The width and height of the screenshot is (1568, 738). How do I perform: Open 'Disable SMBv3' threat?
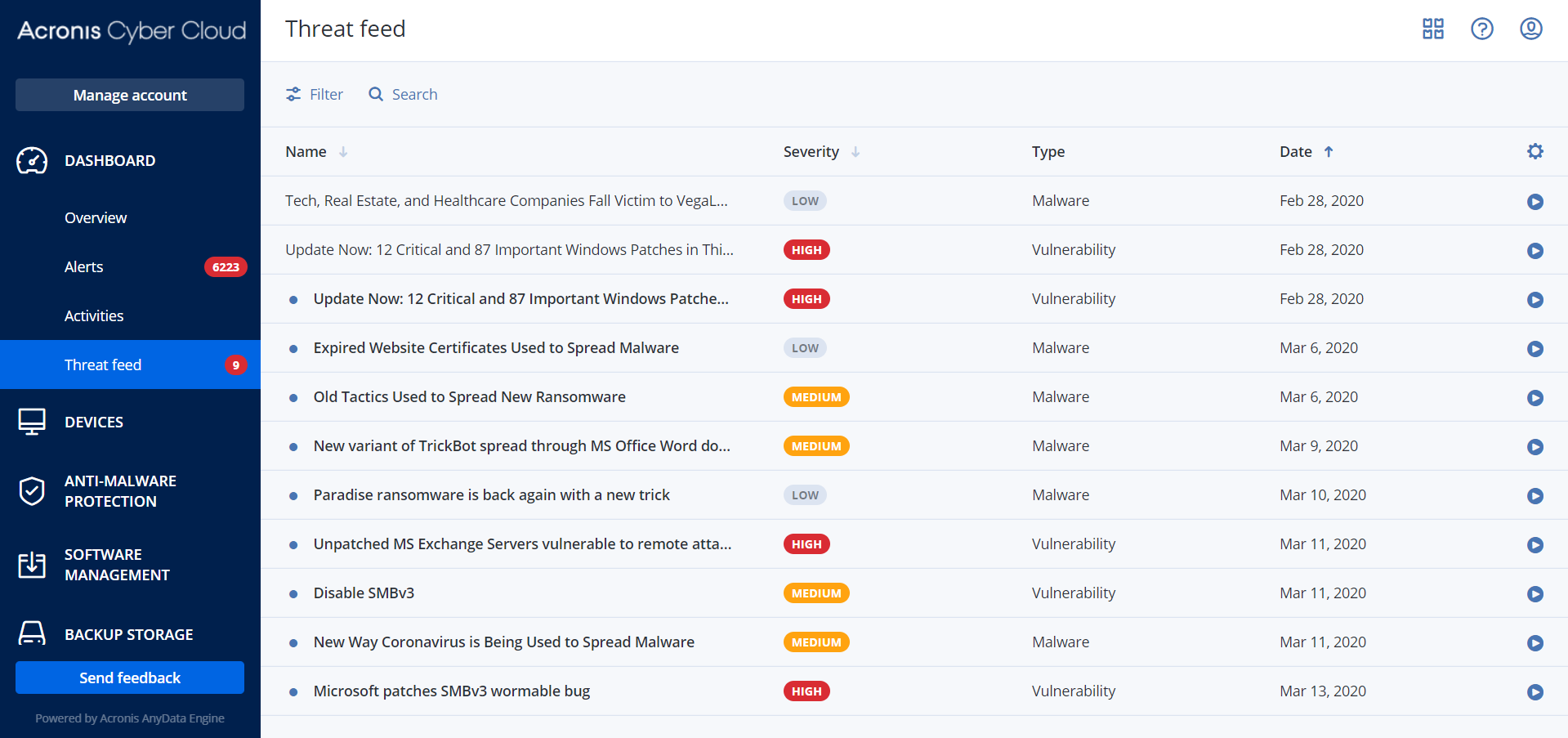tap(364, 593)
